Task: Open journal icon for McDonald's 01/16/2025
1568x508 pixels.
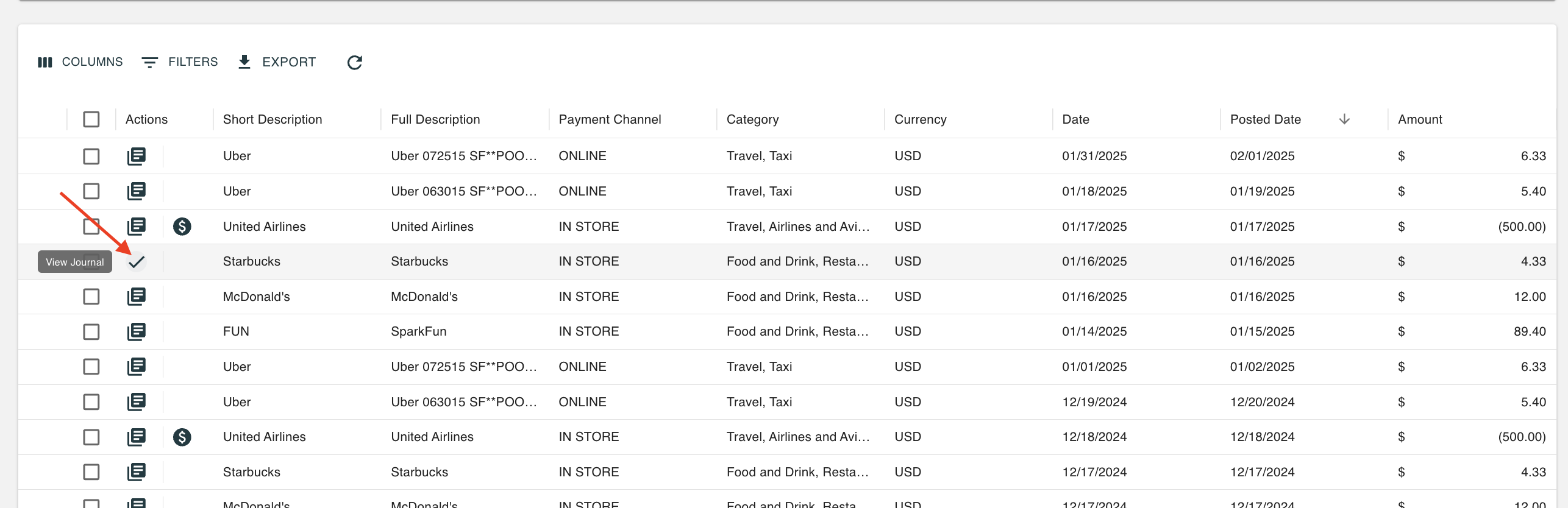Action: tap(137, 297)
